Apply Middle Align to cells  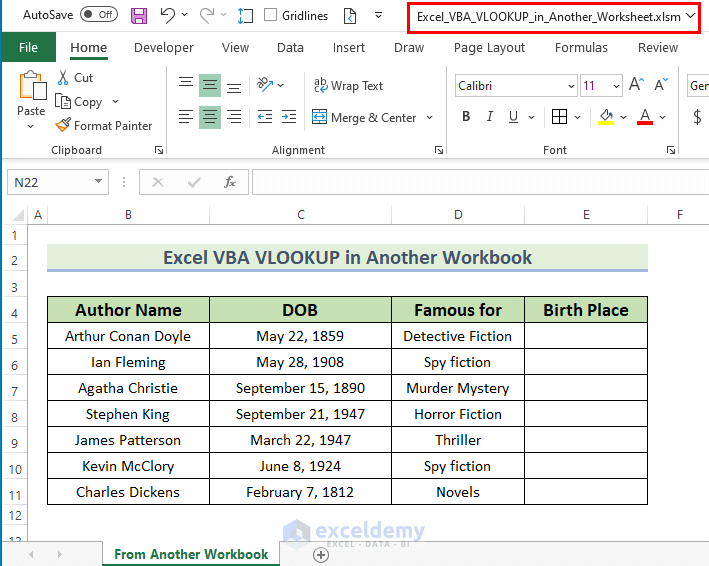pos(210,85)
